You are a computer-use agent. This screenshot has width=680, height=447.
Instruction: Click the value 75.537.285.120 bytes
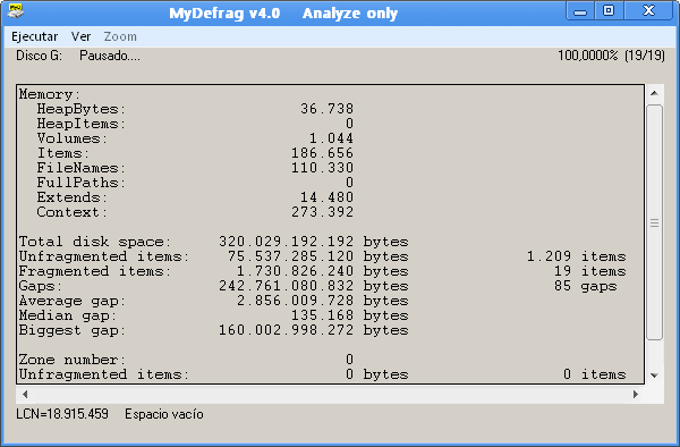[318, 256]
